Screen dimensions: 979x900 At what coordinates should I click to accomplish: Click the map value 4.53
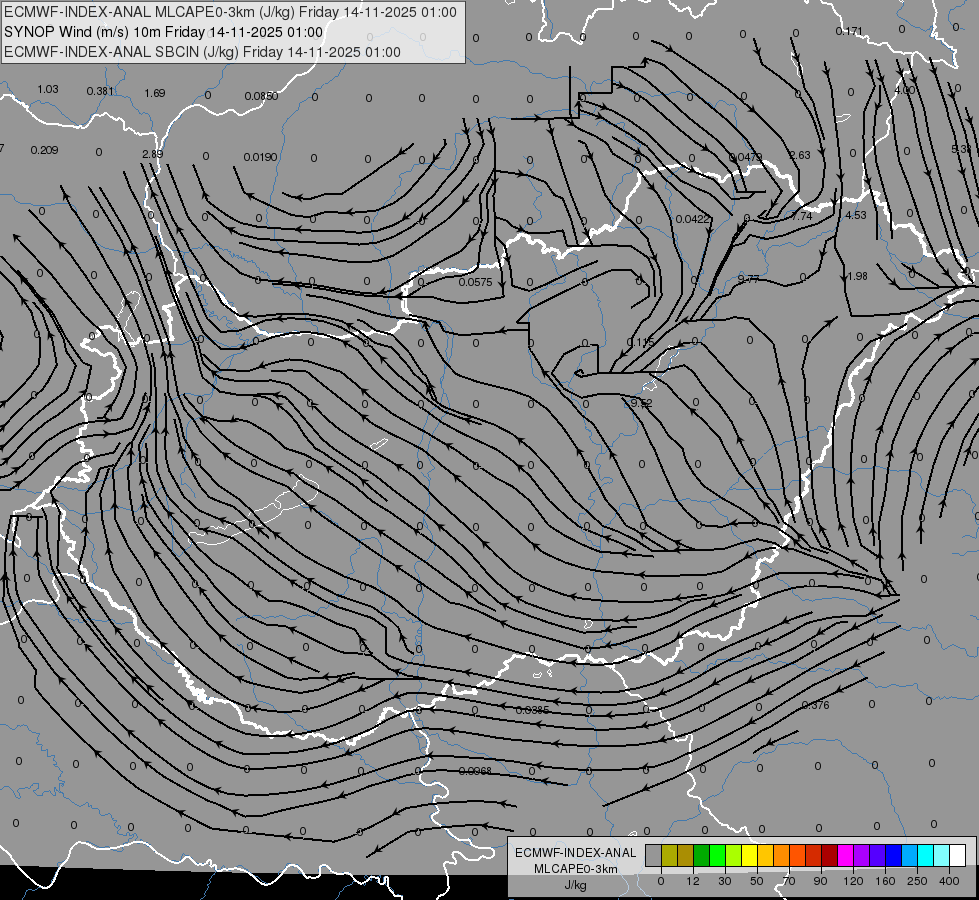[x=855, y=215]
